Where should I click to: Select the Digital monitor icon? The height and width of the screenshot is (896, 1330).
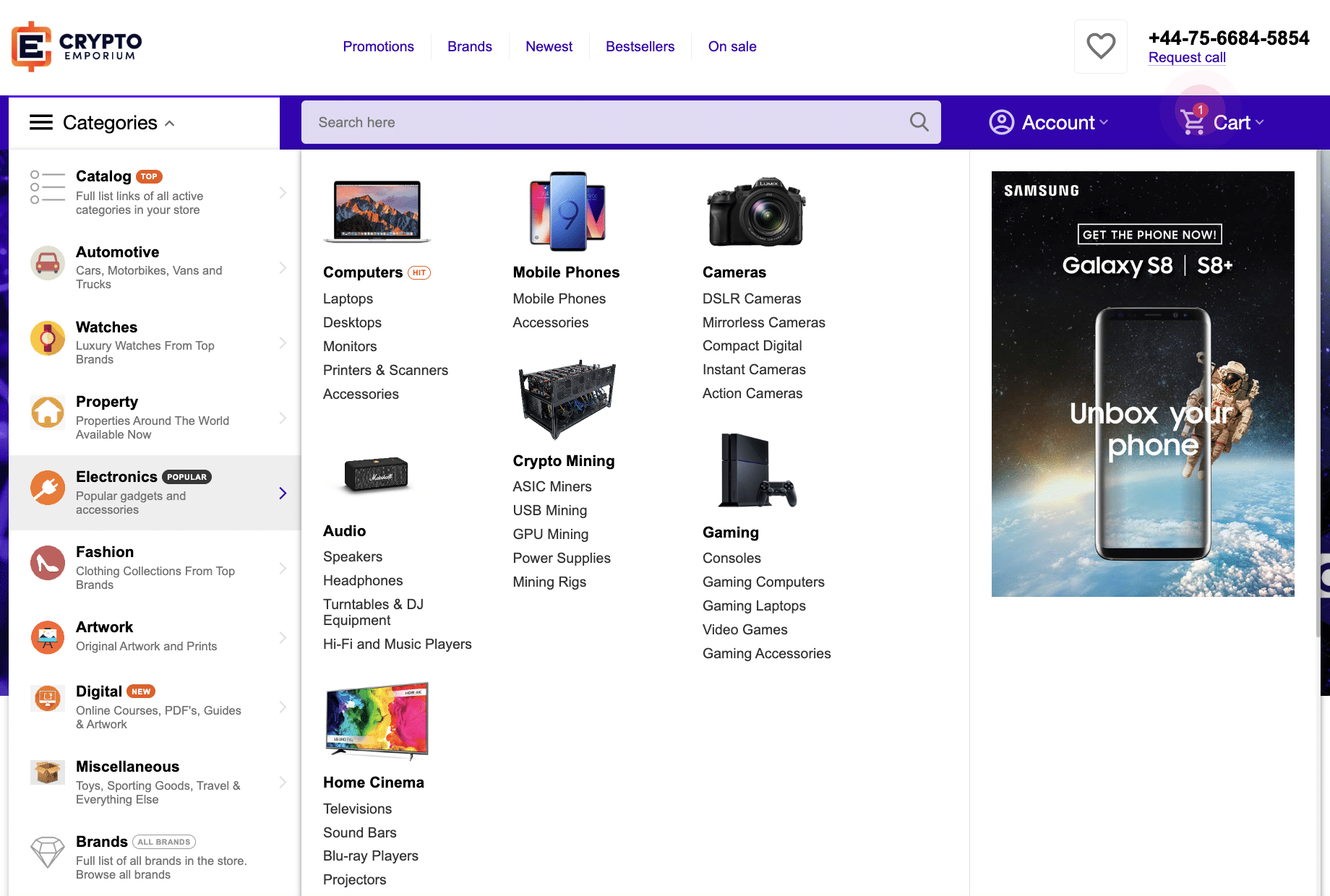pyautogui.click(x=48, y=699)
